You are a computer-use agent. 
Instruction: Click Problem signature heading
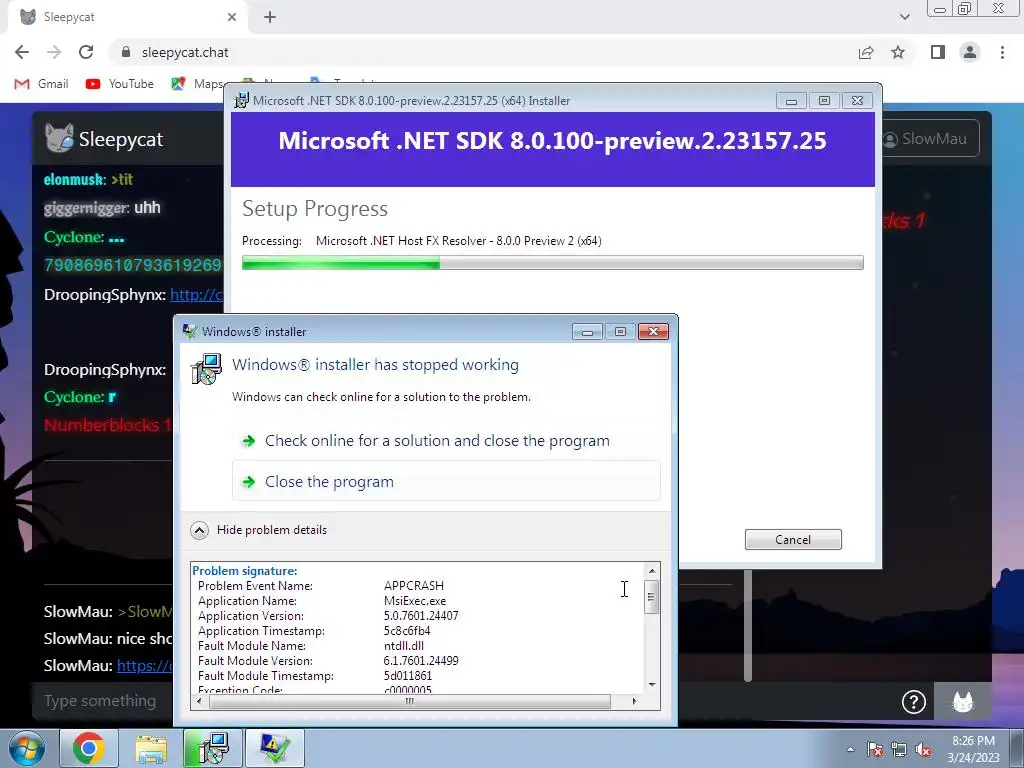(245, 571)
